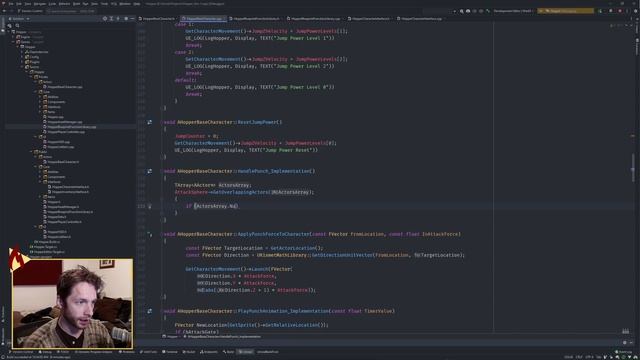Viewport: 640px width, 360px height.
Task: Open the Hopper run configuration dropdown
Action: coord(566,11)
